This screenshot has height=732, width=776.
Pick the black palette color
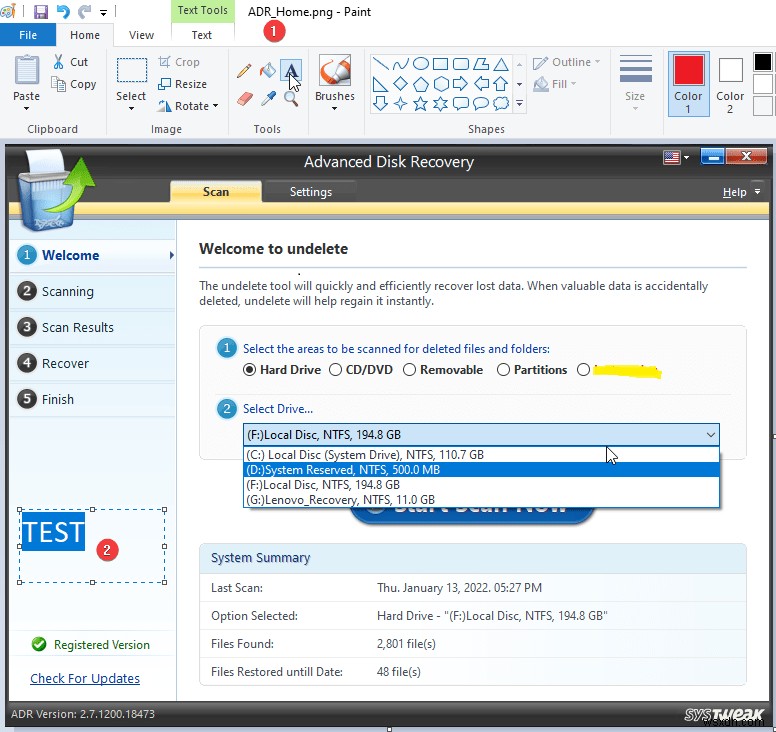coord(763,62)
